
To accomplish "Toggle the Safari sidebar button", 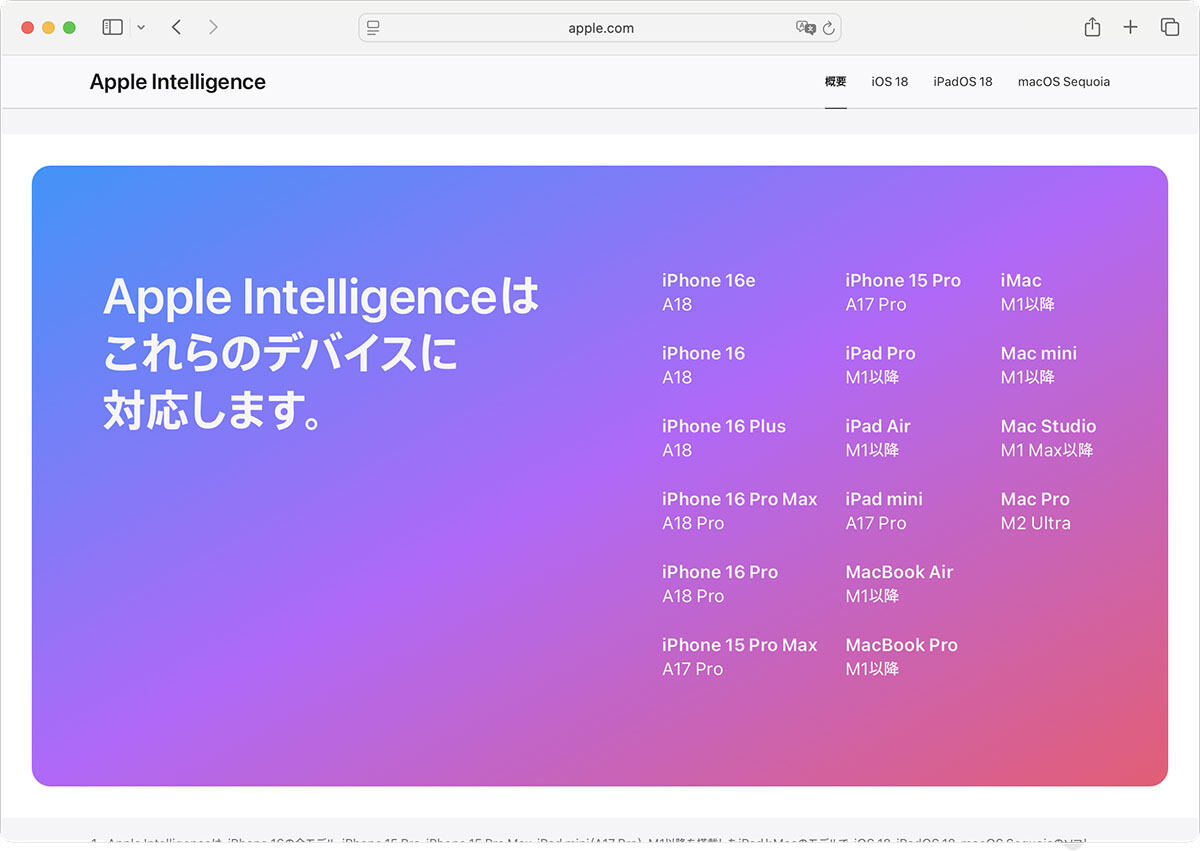I will point(112,28).
